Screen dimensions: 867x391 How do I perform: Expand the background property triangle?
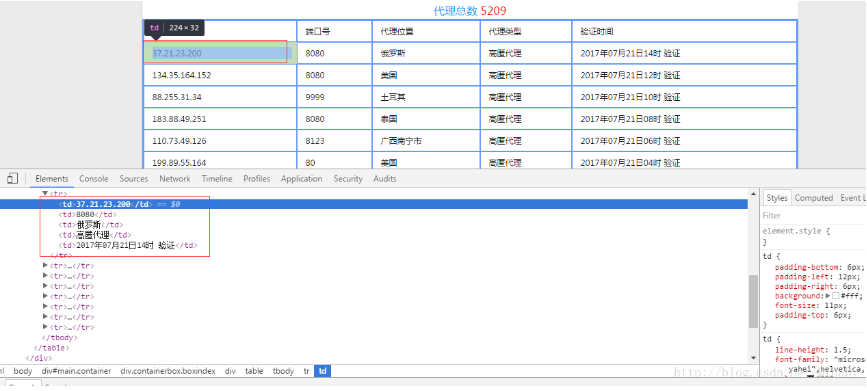point(828,296)
